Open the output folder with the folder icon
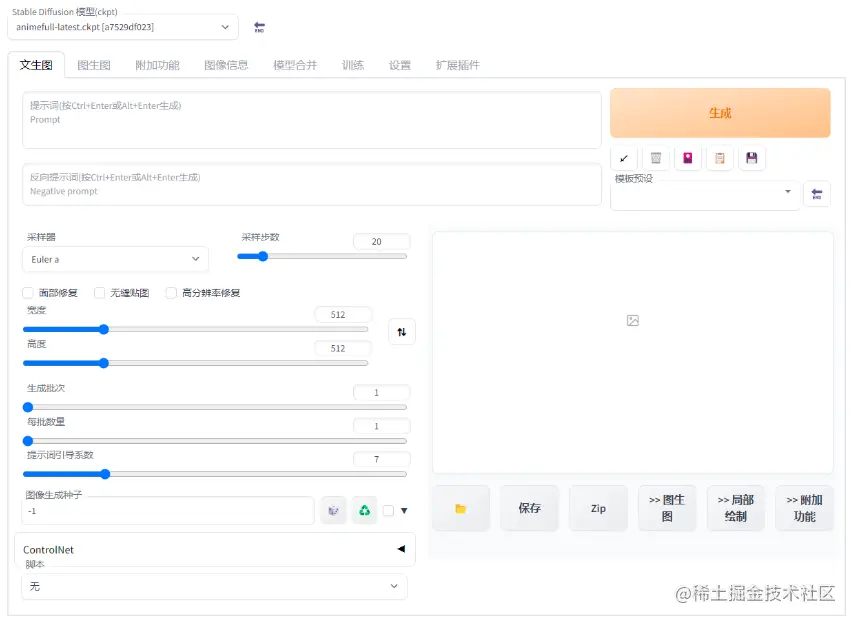854x622 pixels. [461, 508]
